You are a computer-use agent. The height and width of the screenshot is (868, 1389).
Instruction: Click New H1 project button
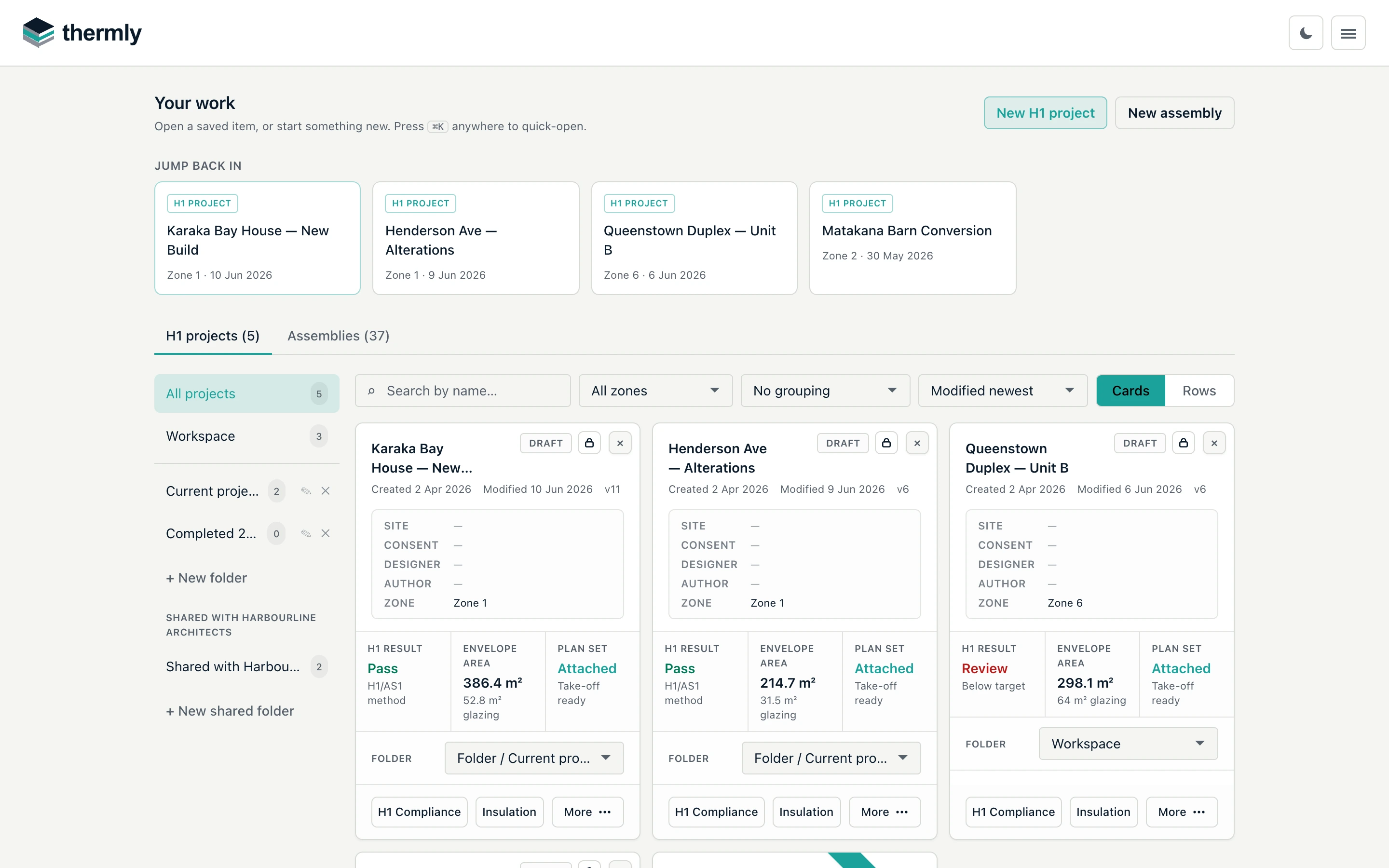pos(1045,113)
